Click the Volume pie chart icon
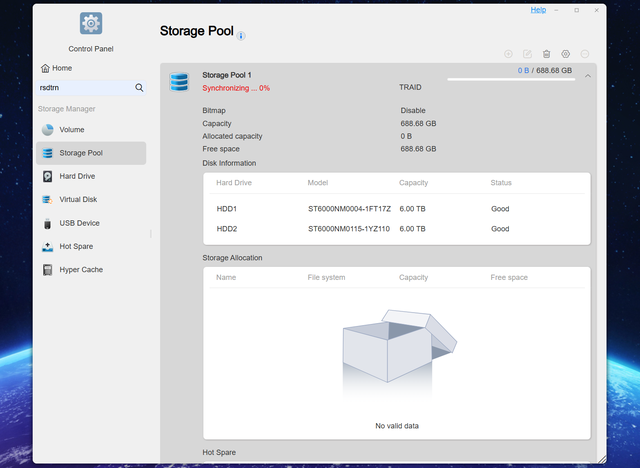 47,130
